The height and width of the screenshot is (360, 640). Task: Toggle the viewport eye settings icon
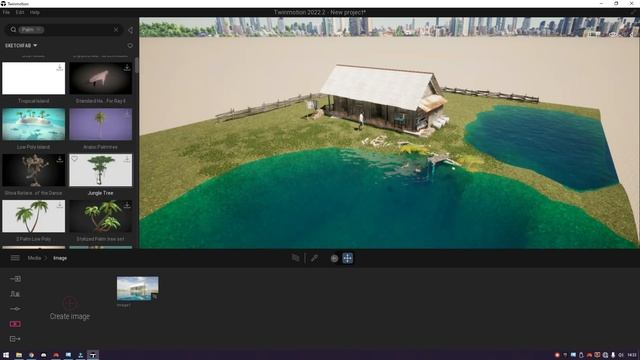[x=613, y=34]
